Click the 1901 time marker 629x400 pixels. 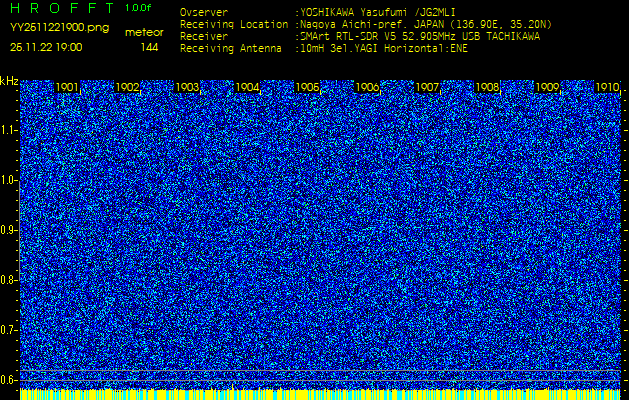[x=67, y=87]
